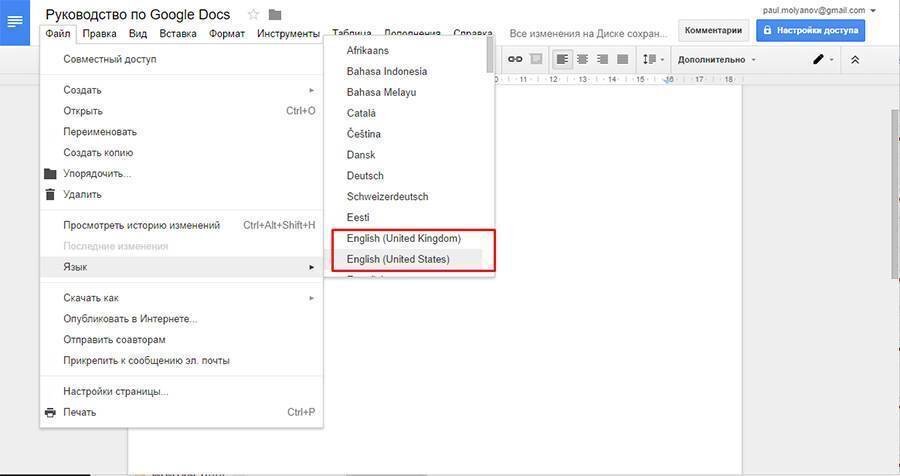
Task: Apply justified text alignment
Action: 623,59
